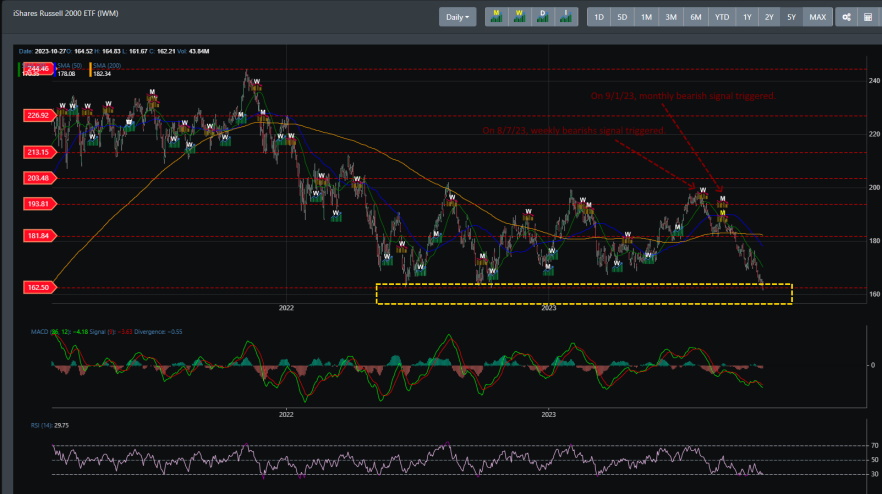Click the 30 level label on RSI axis
Viewport: 882px width, 494px height.
point(874,474)
